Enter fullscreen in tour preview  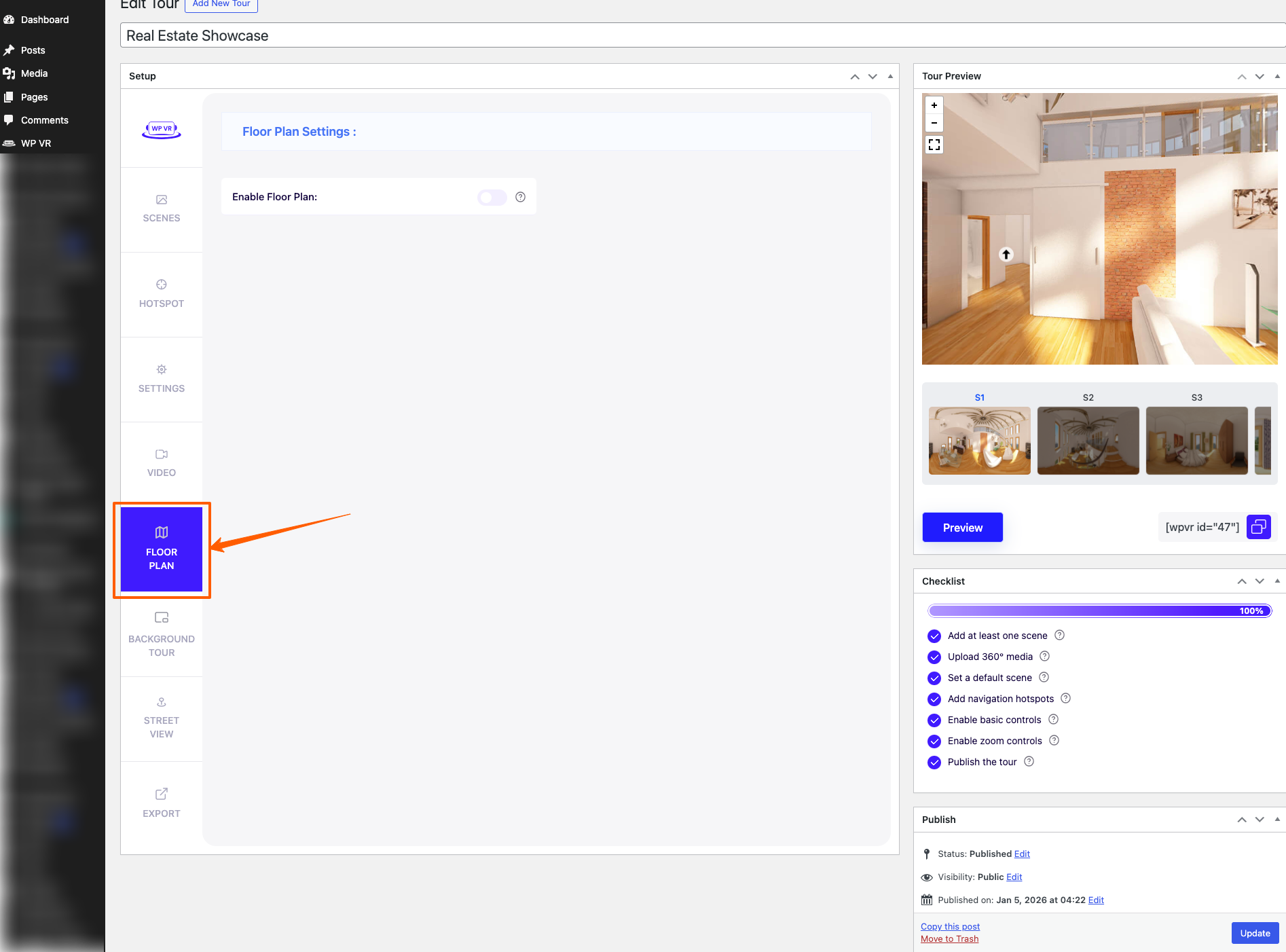[934, 145]
